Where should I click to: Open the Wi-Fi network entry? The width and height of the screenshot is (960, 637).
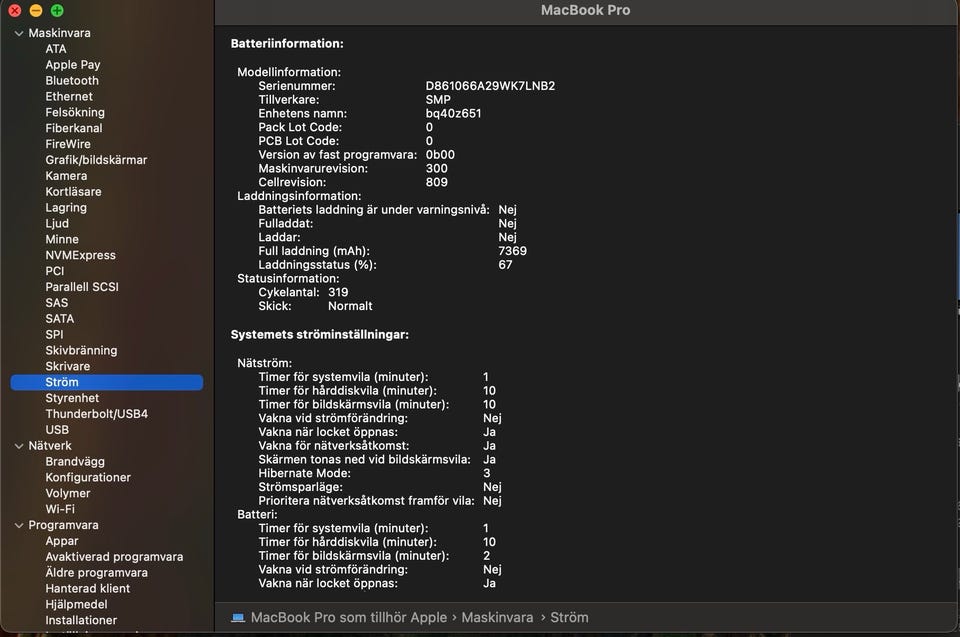pos(60,509)
